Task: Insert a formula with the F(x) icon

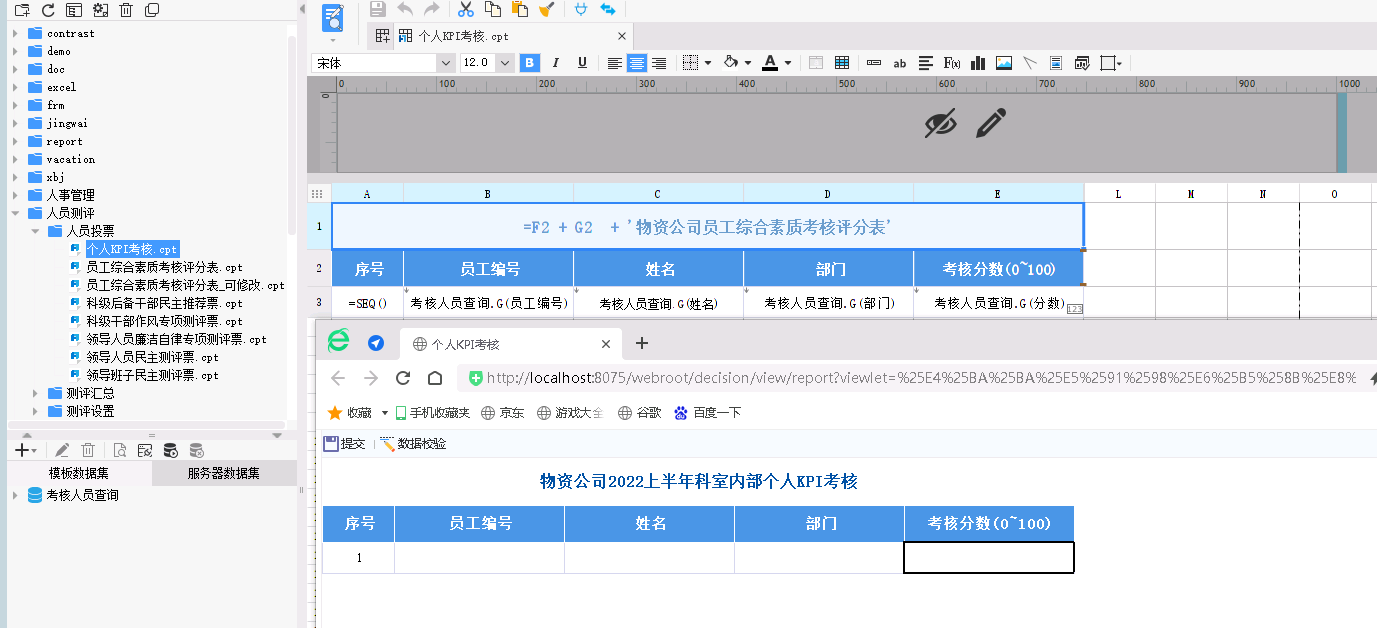Action: click(x=952, y=63)
